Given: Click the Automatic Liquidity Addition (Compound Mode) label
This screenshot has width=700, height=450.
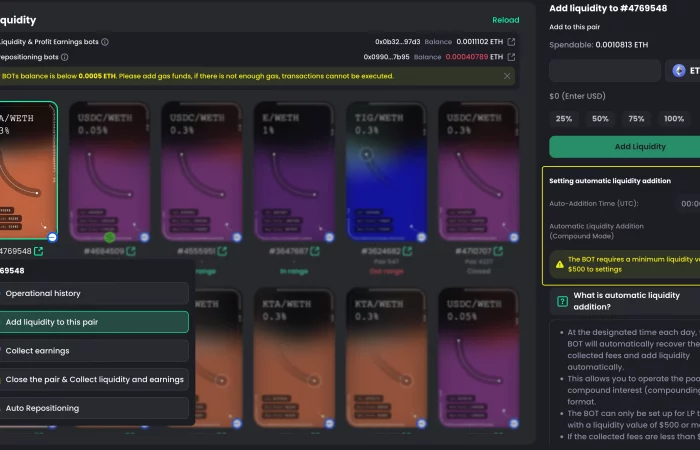Looking at the screenshot, I should click(x=596, y=231).
